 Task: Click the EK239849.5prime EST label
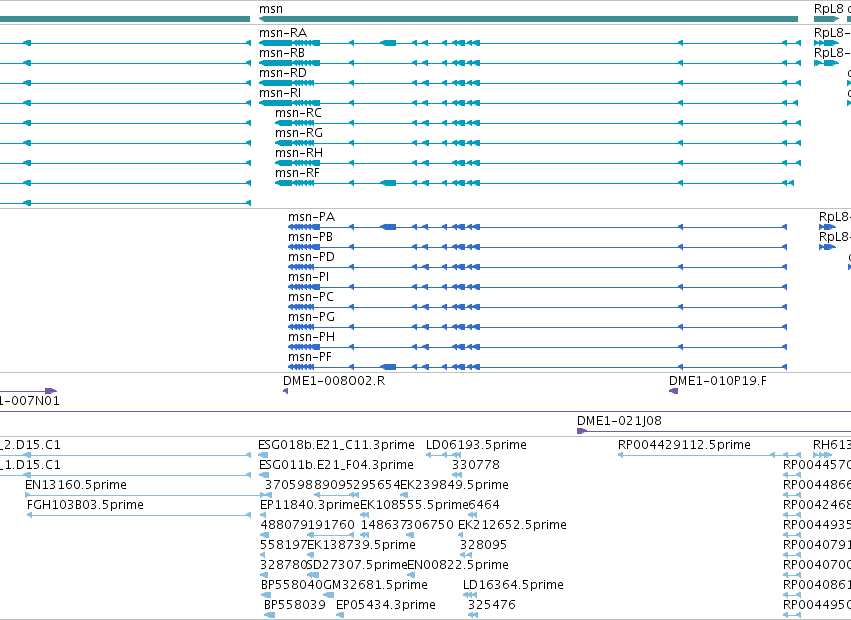tap(454, 484)
